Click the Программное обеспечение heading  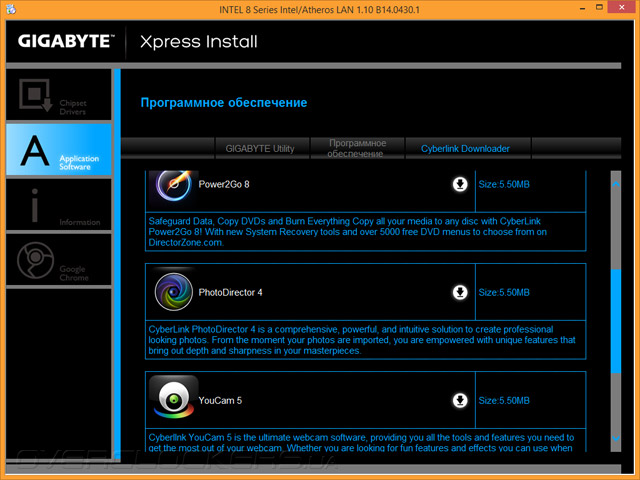point(224,102)
